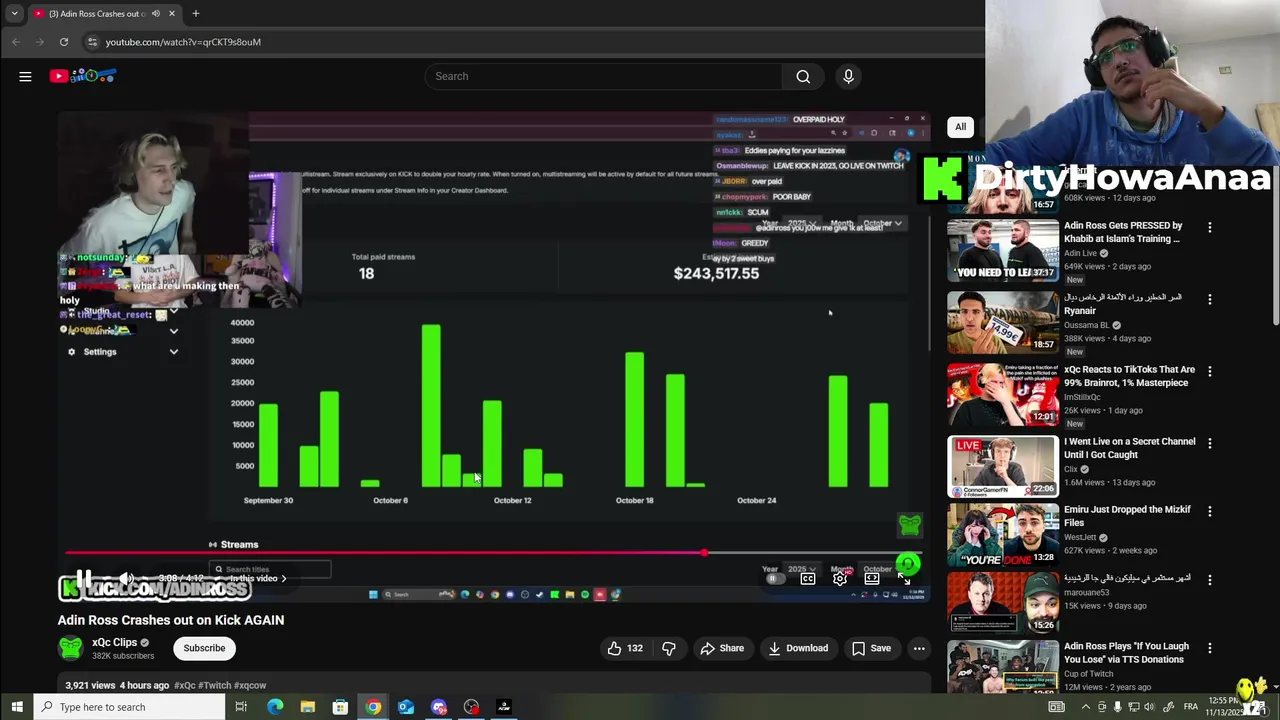Reload the page in Chrome

(64, 42)
